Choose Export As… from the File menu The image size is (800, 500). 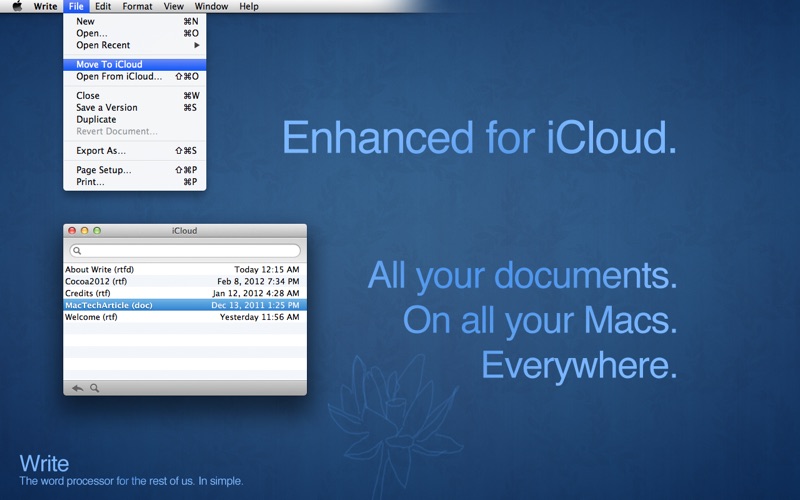click(135, 151)
